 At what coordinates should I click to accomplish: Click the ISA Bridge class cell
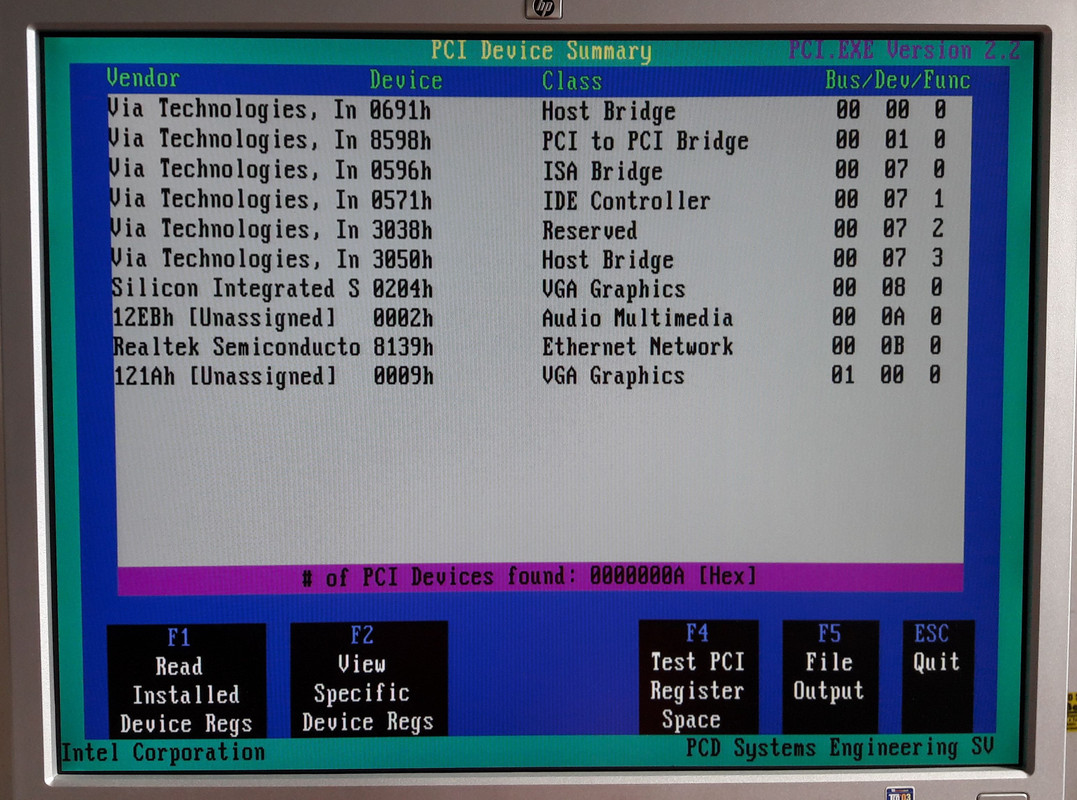(602, 171)
